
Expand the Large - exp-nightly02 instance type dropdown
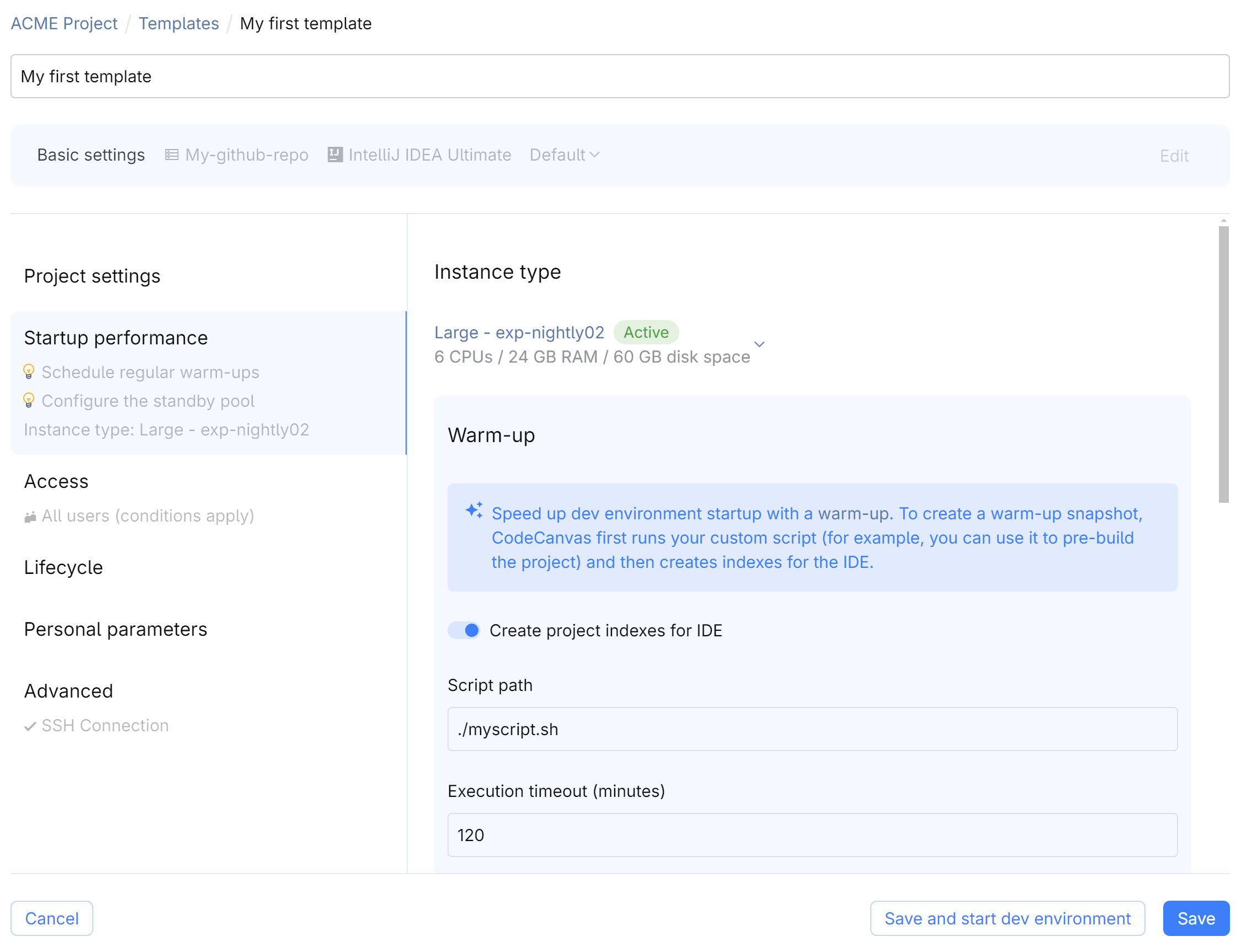[x=759, y=344]
